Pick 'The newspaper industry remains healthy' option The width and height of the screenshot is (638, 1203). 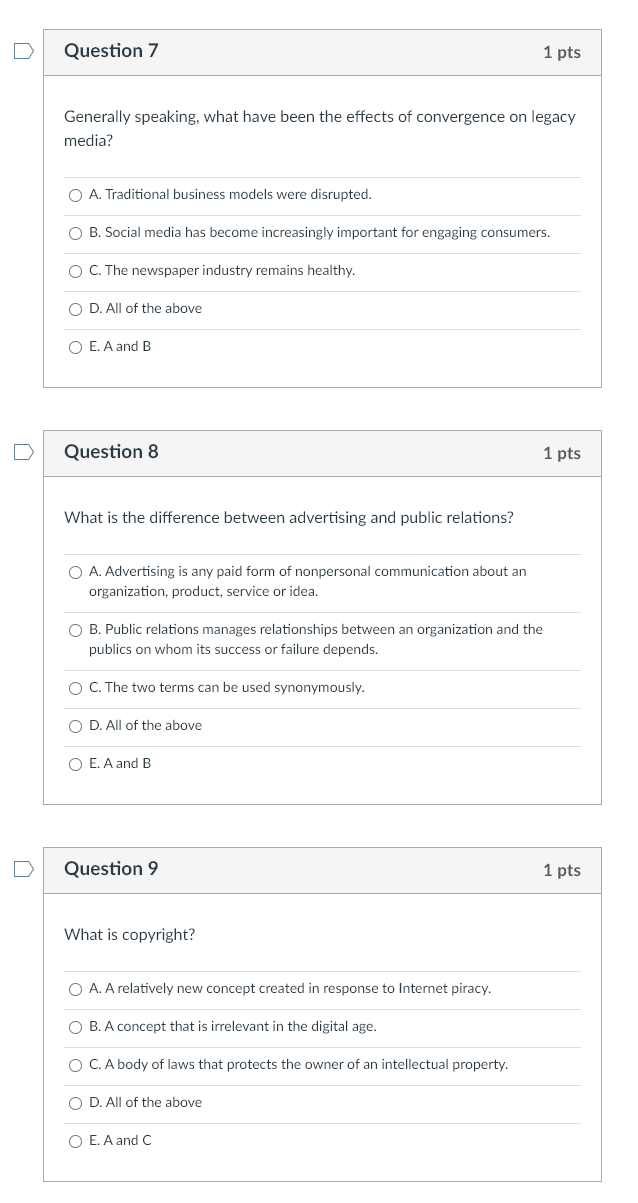(x=76, y=271)
